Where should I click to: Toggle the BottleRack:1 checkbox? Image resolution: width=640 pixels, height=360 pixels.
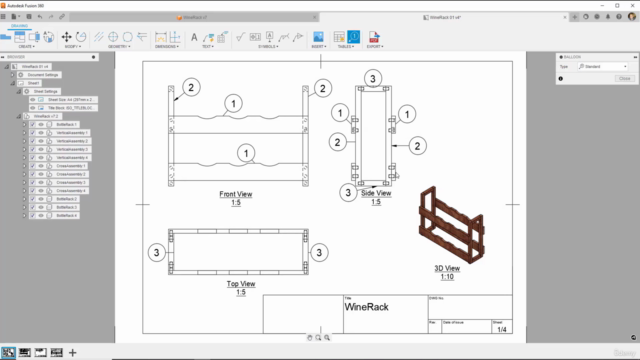[x=33, y=124]
